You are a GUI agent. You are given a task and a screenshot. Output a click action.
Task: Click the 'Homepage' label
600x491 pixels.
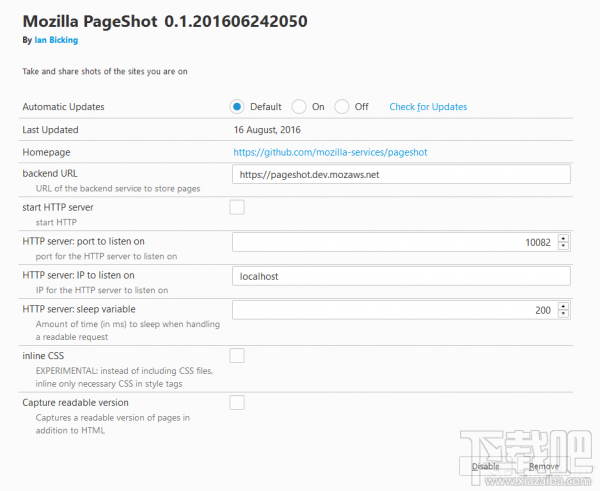(x=46, y=152)
